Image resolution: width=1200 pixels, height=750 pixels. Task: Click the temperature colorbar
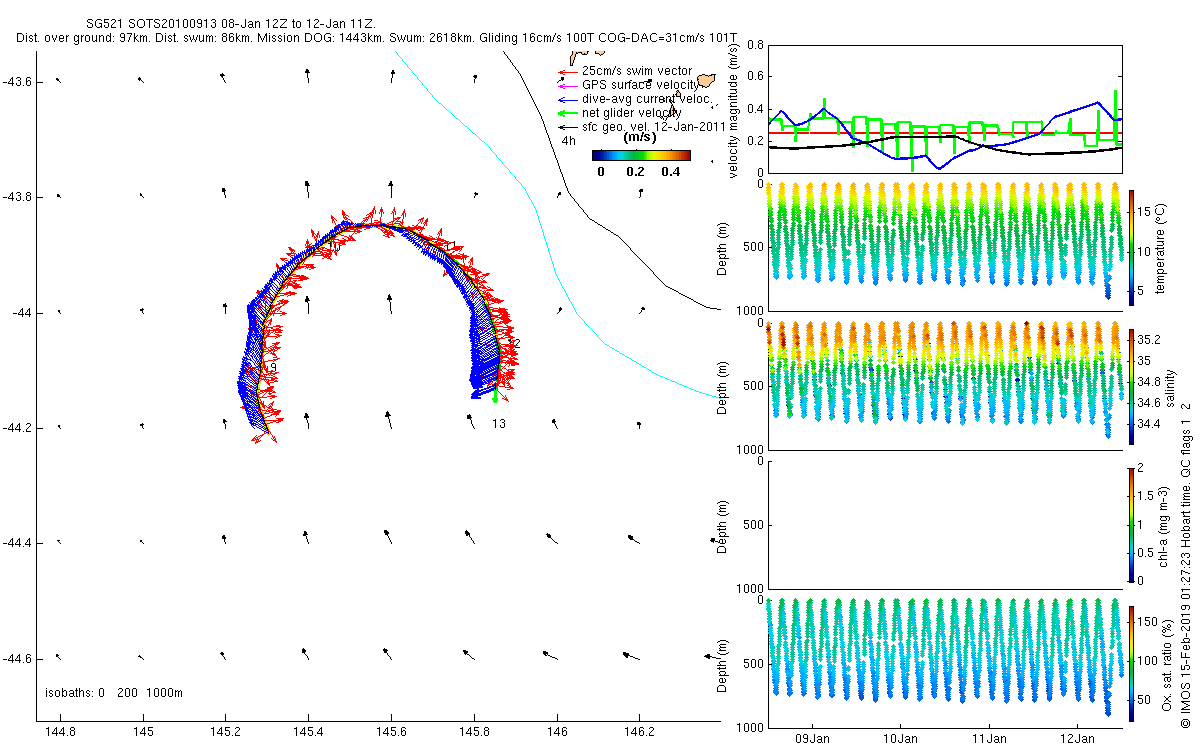click(1131, 245)
